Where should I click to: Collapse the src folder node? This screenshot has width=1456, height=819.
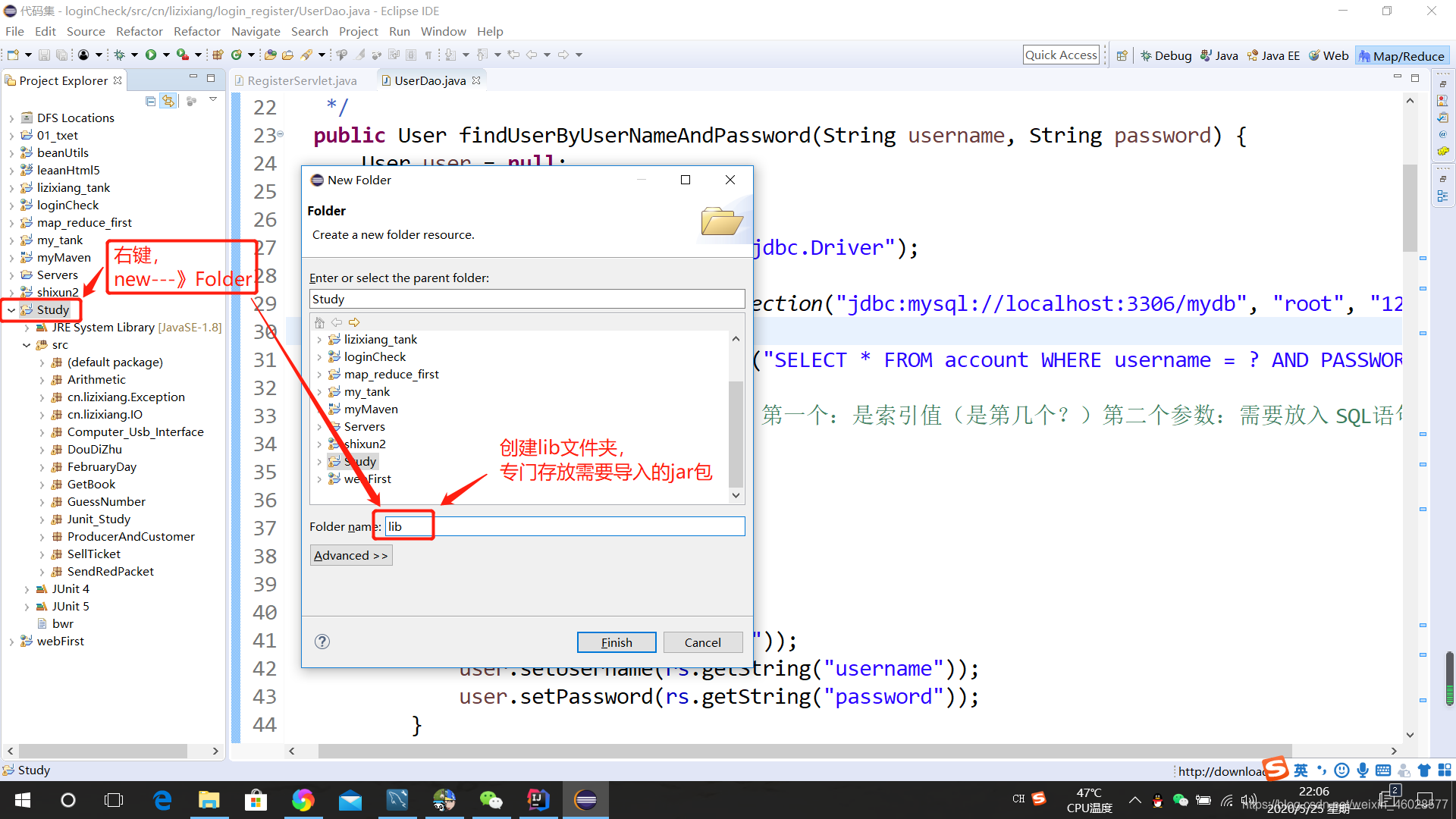click(x=27, y=345)
